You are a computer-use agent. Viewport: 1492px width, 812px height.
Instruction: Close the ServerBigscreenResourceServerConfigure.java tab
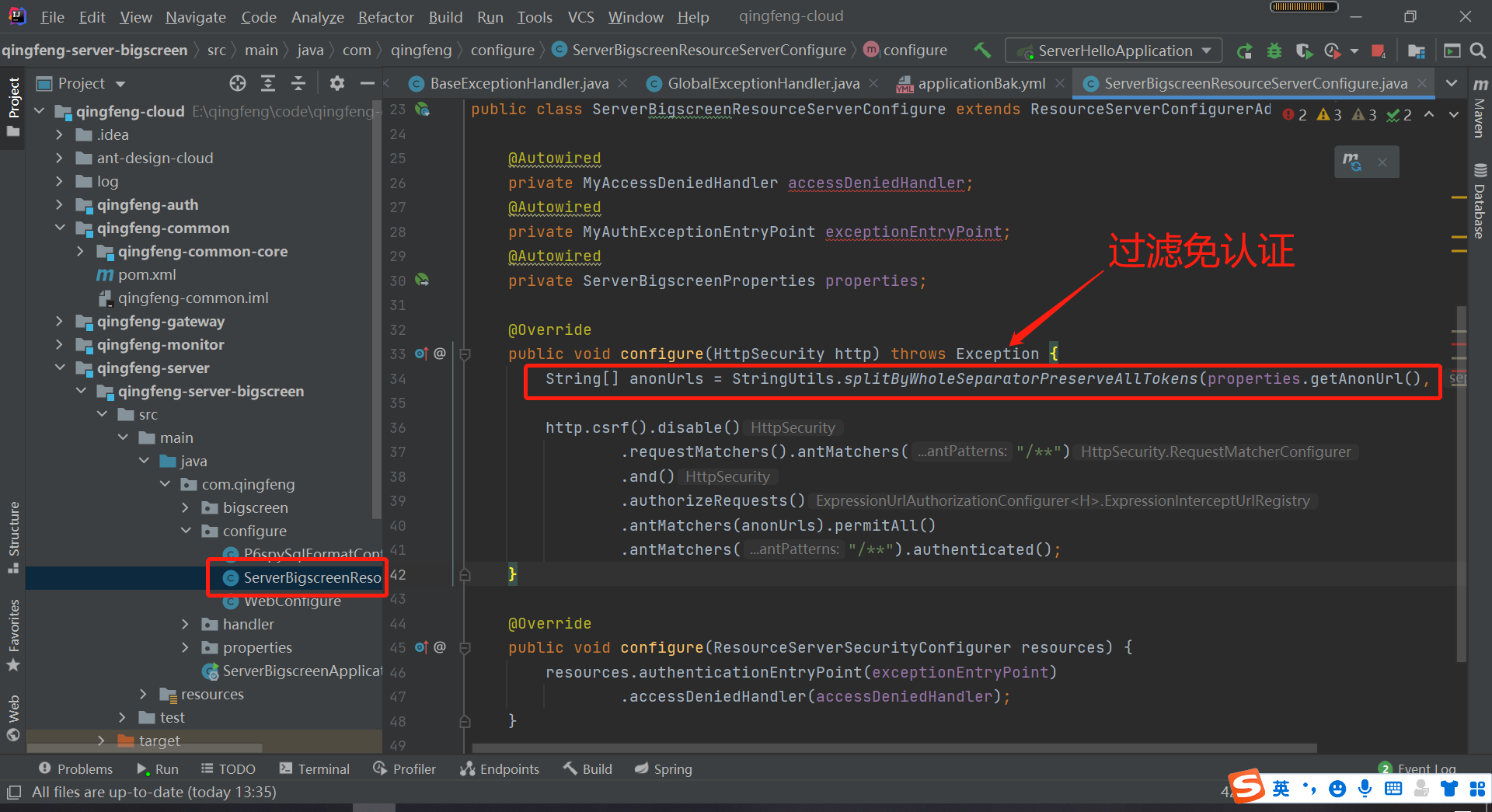point(1422,83)
